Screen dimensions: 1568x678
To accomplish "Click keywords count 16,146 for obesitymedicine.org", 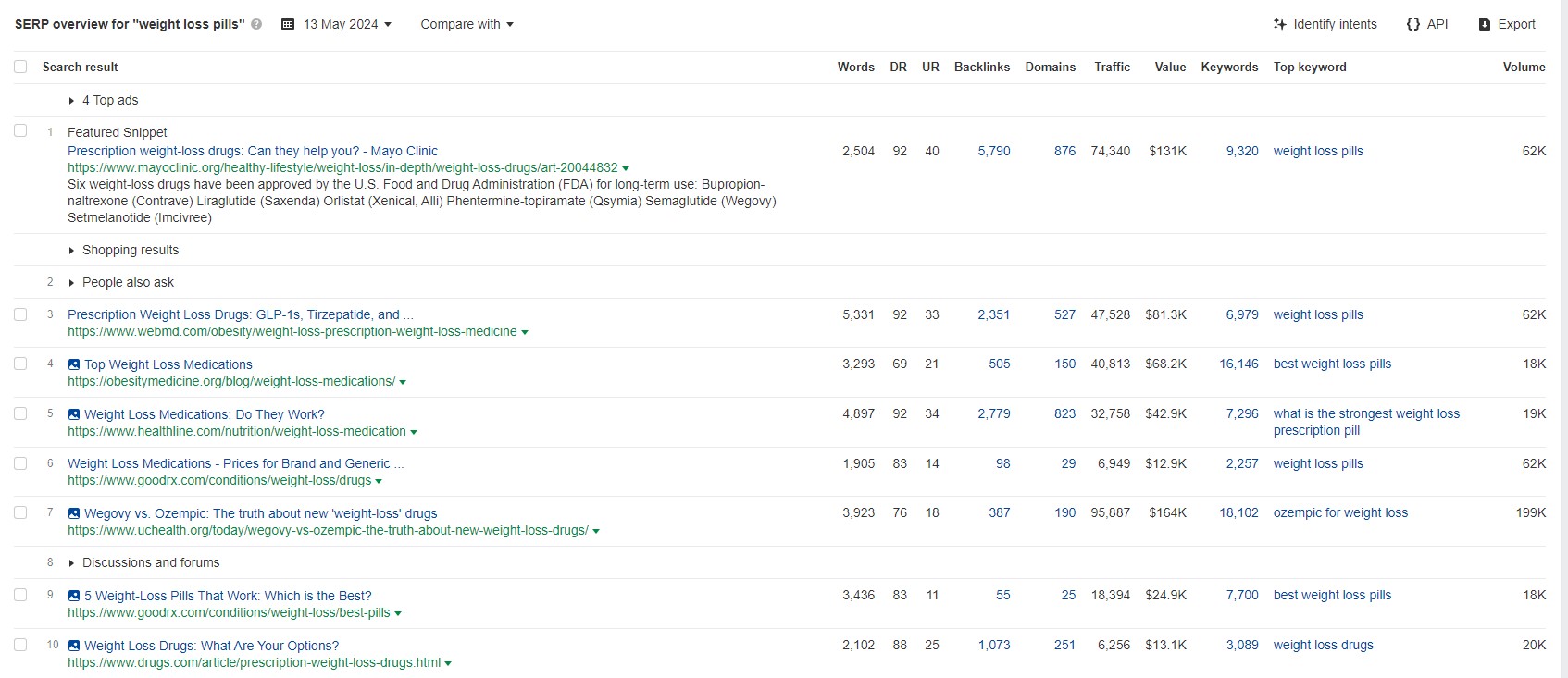I will tap(1238, 364).
